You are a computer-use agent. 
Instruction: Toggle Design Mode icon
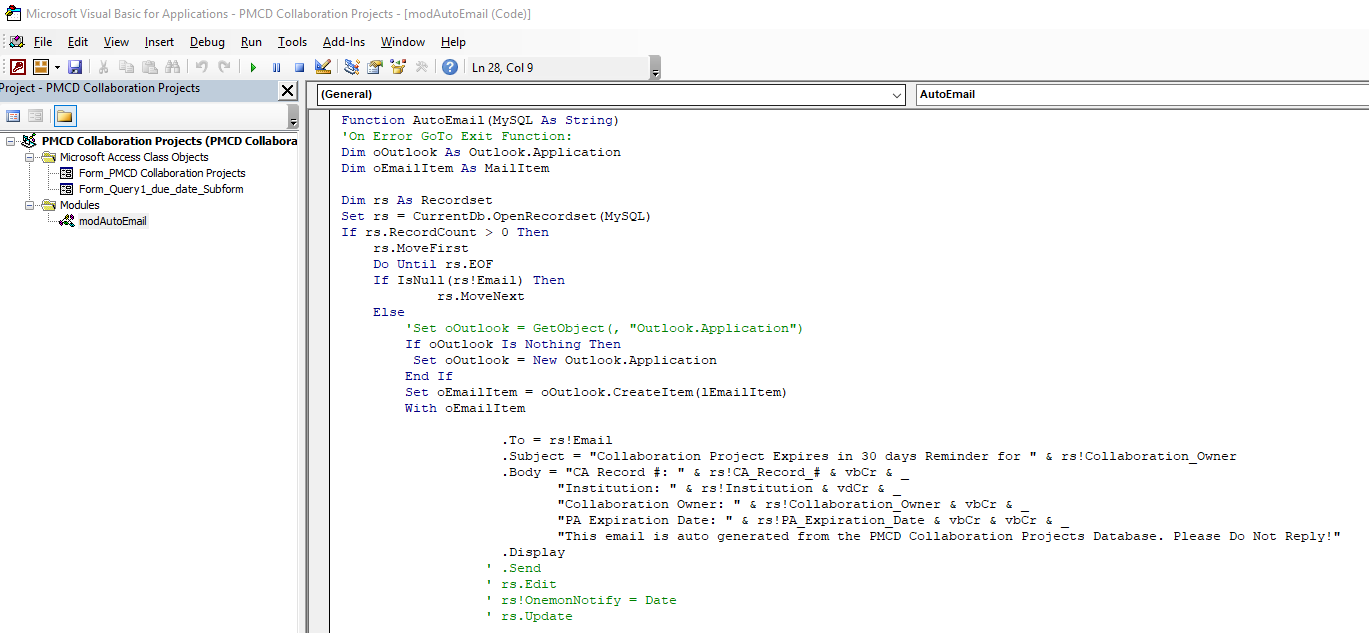322,67
